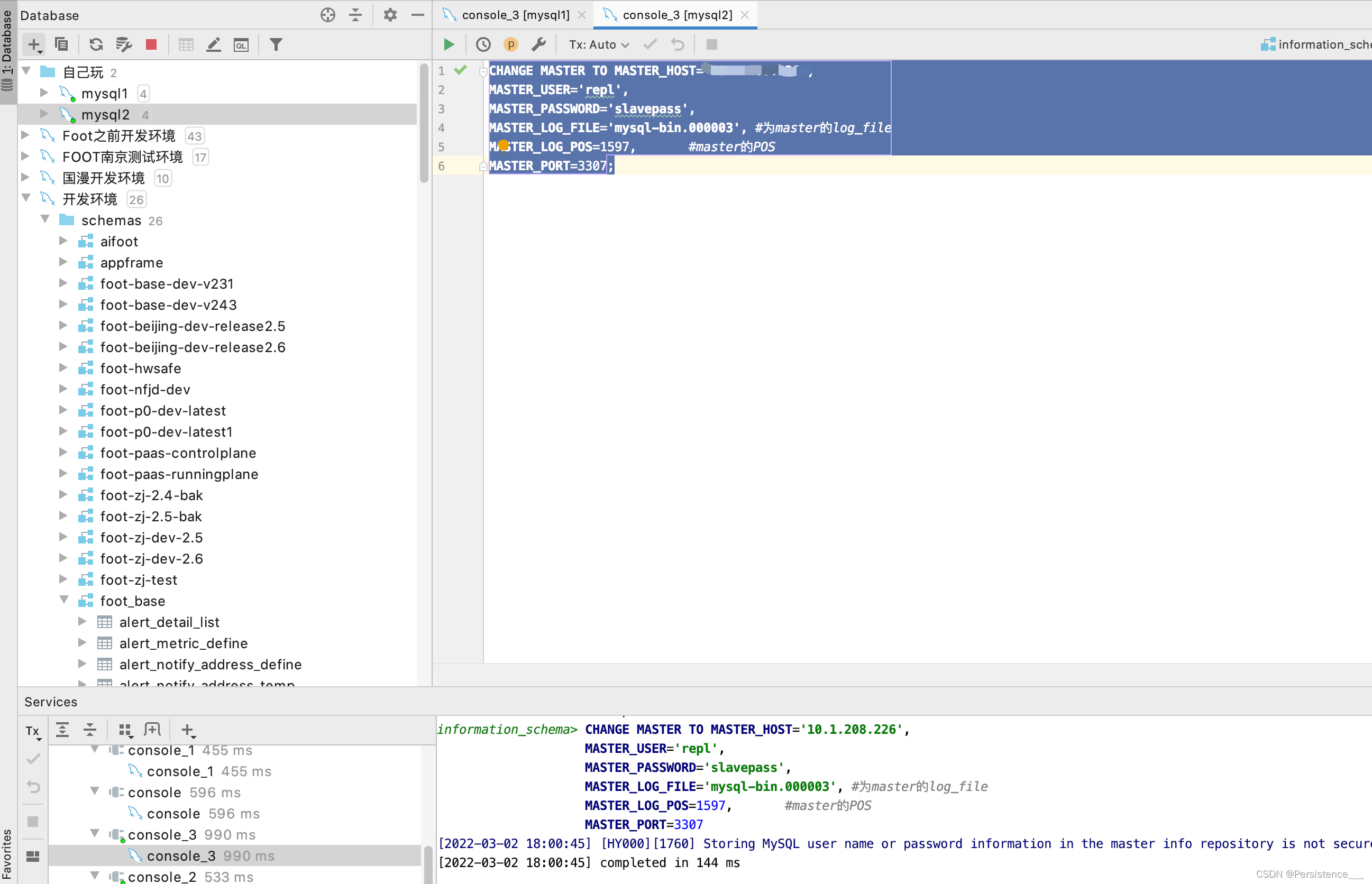Open the query history clock icon

[483, 44]
